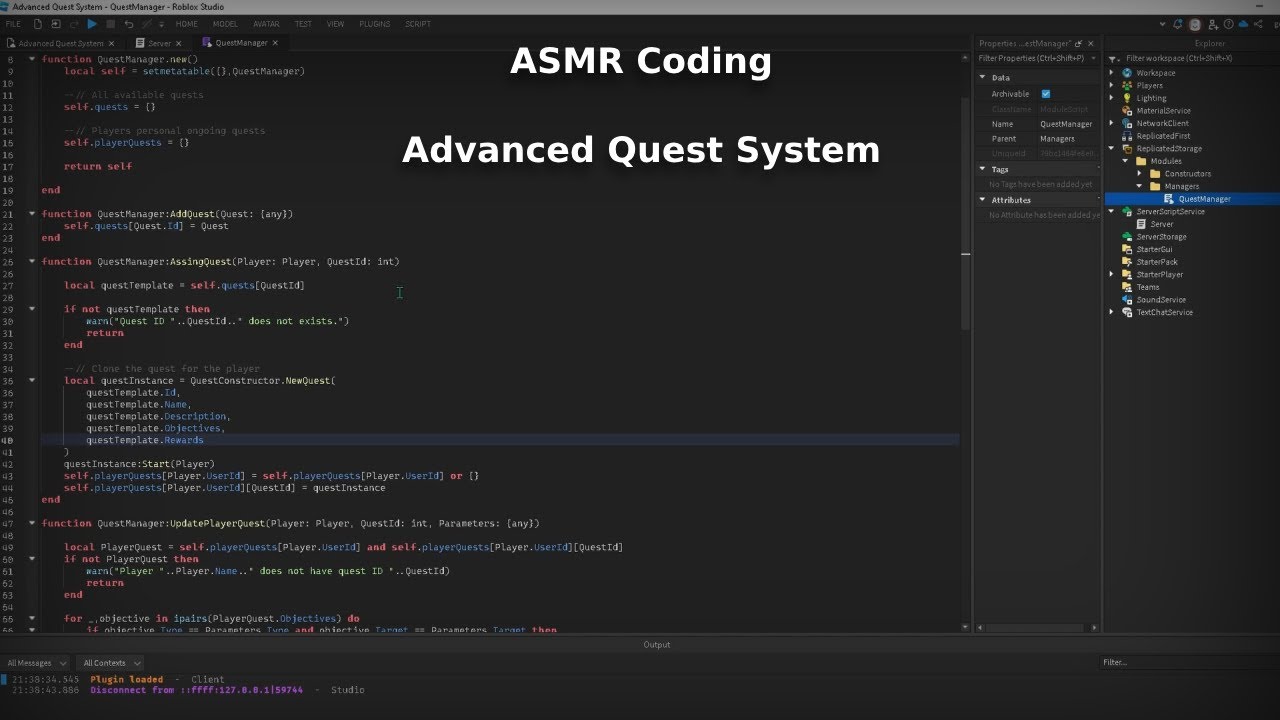Close the QuestManager script tab
Screen dimensions: 1280x720
coord(275,43)
